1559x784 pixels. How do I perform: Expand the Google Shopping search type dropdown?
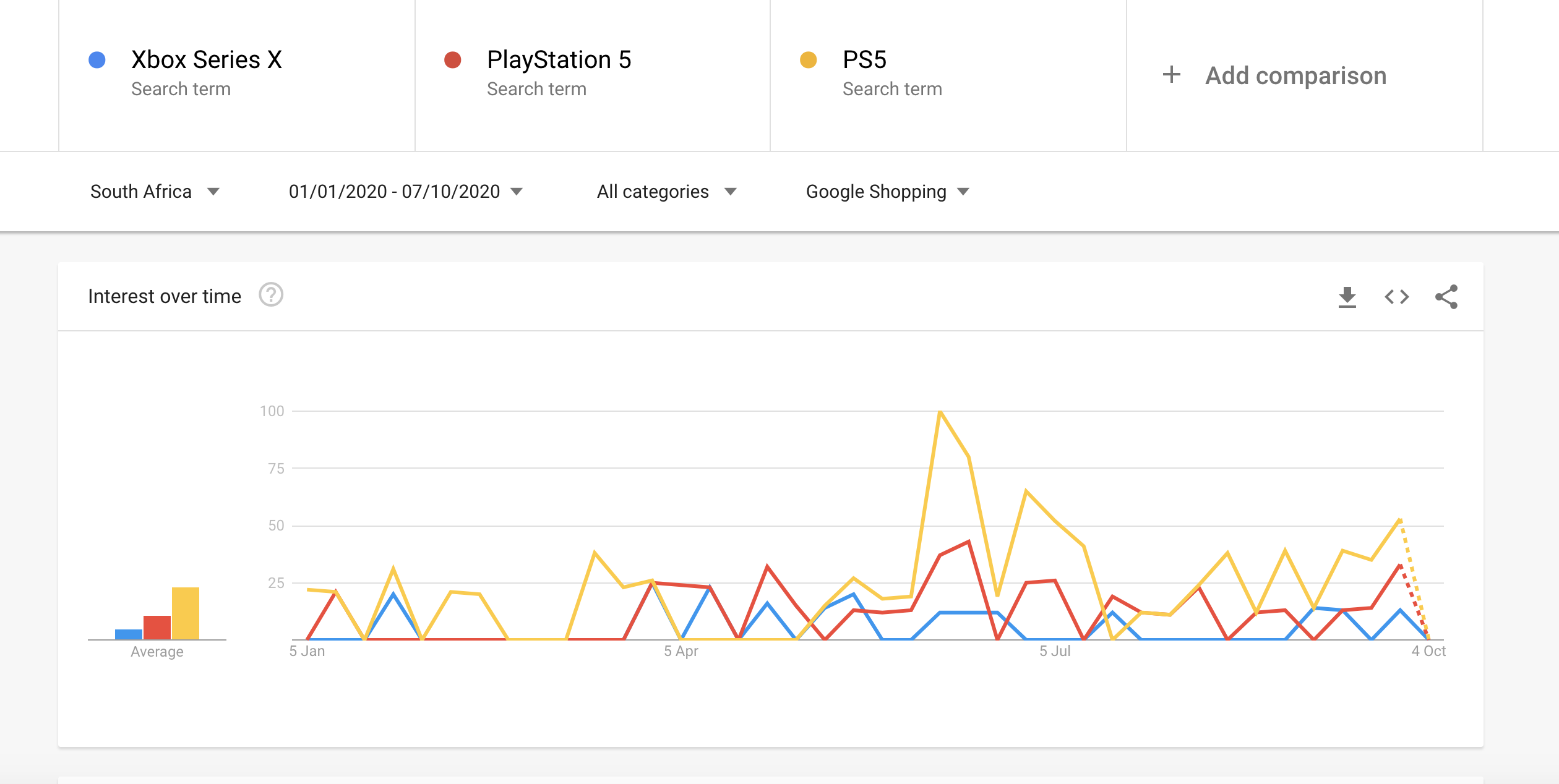pos(887,192)
